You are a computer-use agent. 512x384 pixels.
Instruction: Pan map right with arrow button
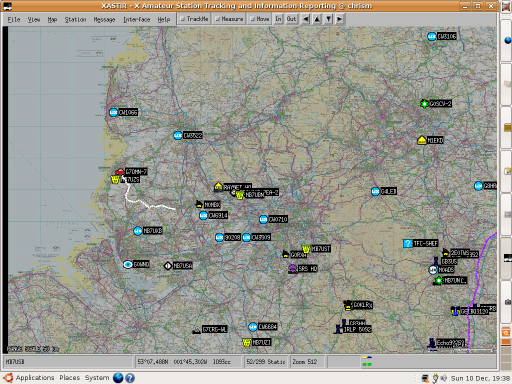[340, 19]
